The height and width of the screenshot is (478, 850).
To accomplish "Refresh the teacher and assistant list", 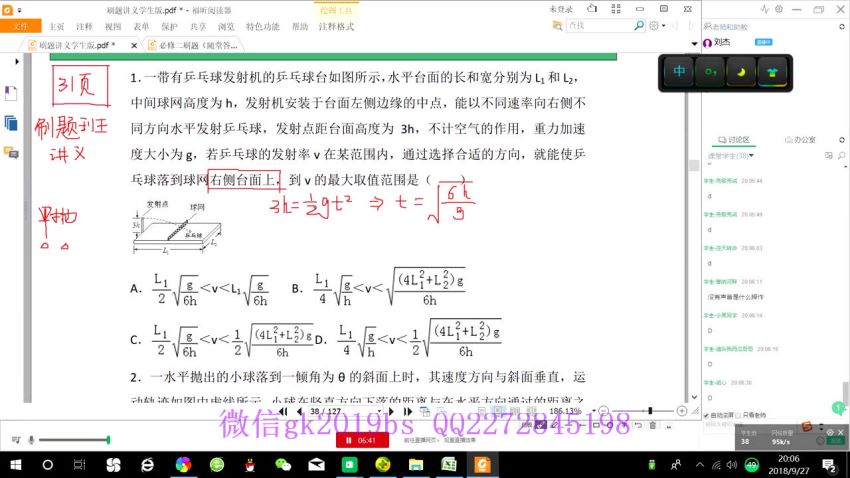I will [x=841, y=27].
